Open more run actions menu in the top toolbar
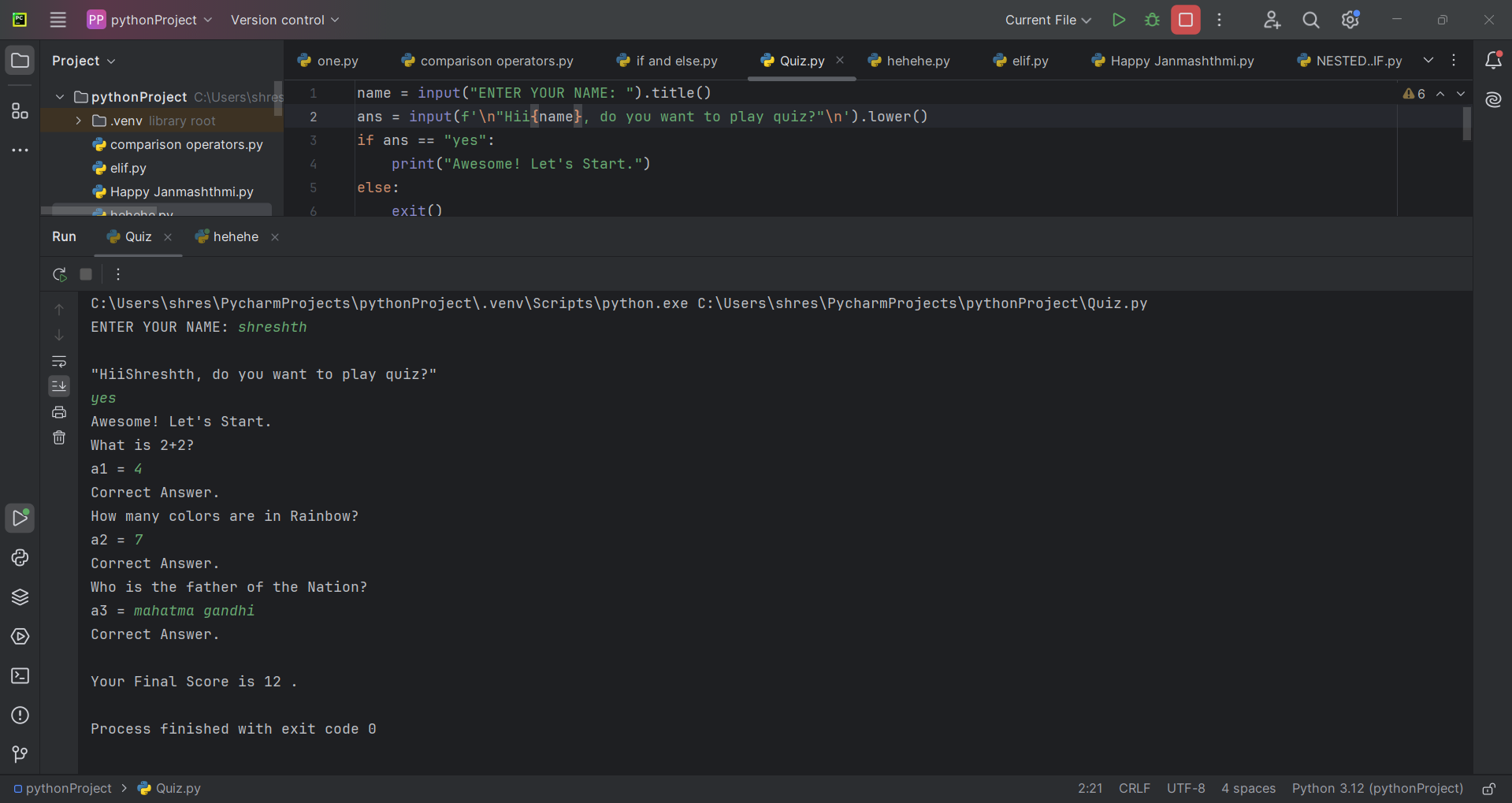This screenshot has height=803, width=1512. [1220, 20]
